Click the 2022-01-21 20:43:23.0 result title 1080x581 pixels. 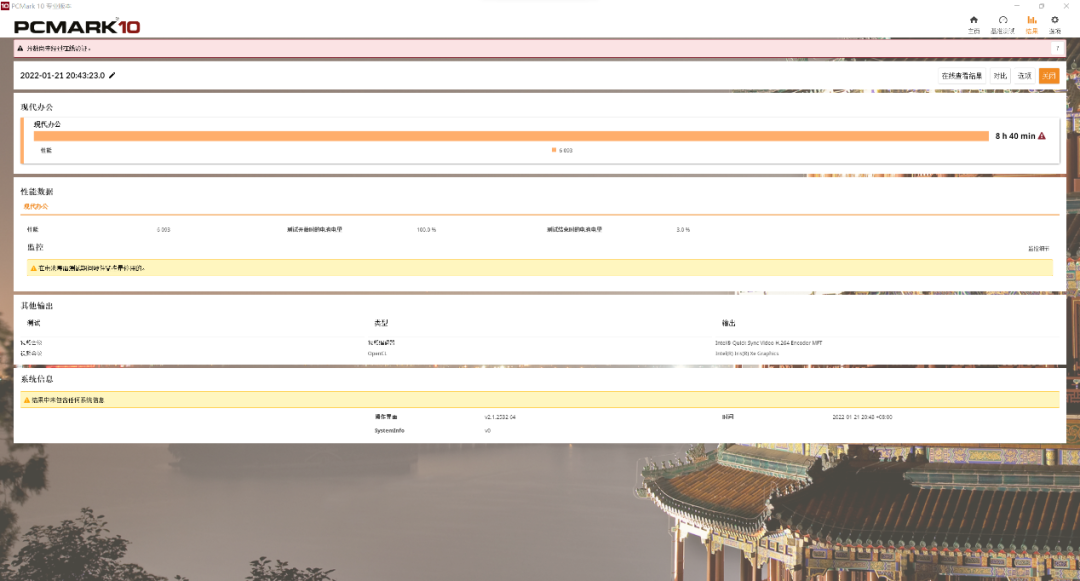point(62,76)
